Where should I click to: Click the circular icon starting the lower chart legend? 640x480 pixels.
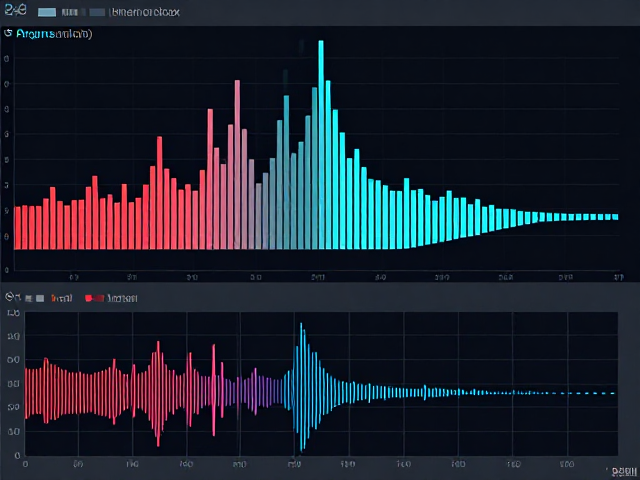tap(10, 297)
